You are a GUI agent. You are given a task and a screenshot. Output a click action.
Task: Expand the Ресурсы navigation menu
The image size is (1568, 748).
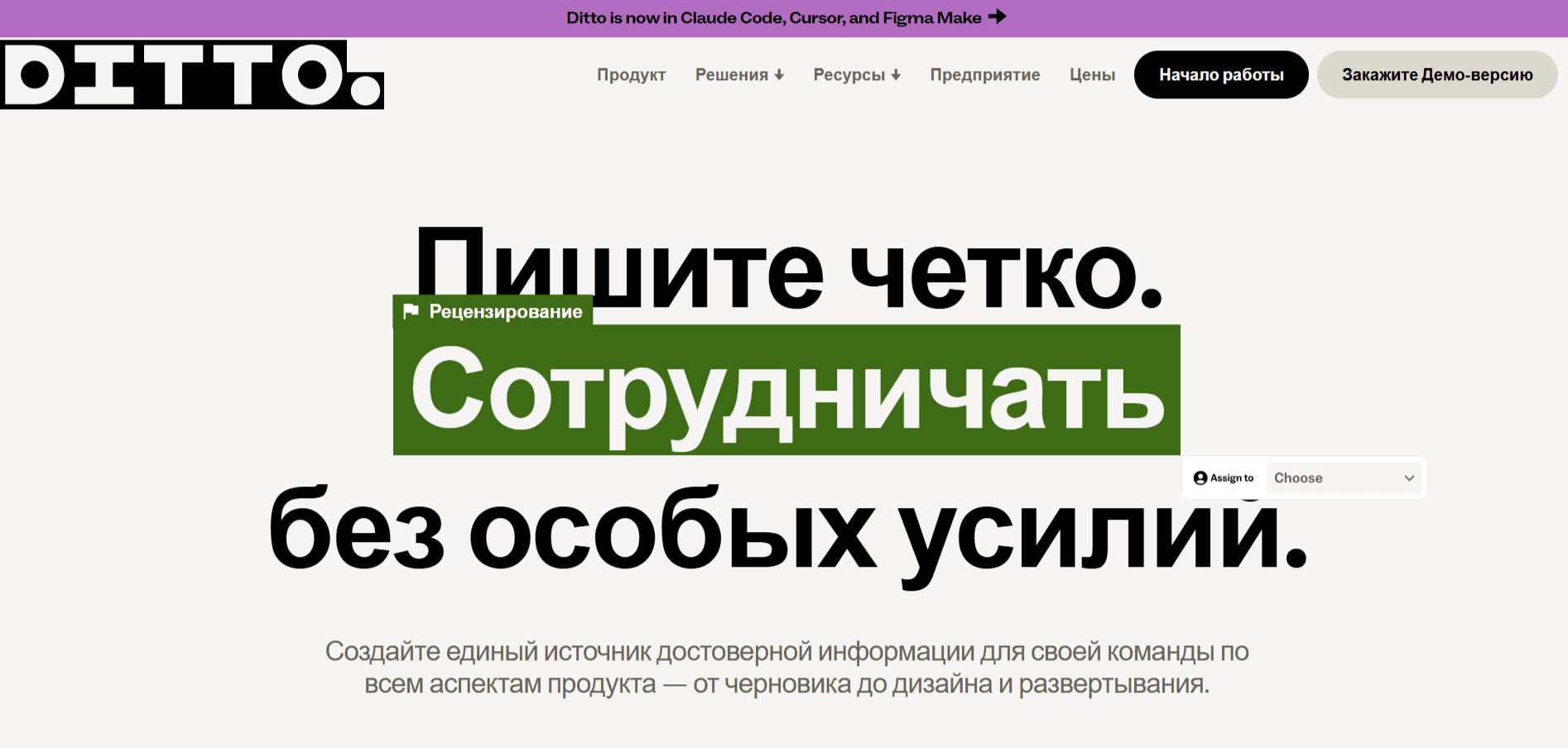coord(849,74)
